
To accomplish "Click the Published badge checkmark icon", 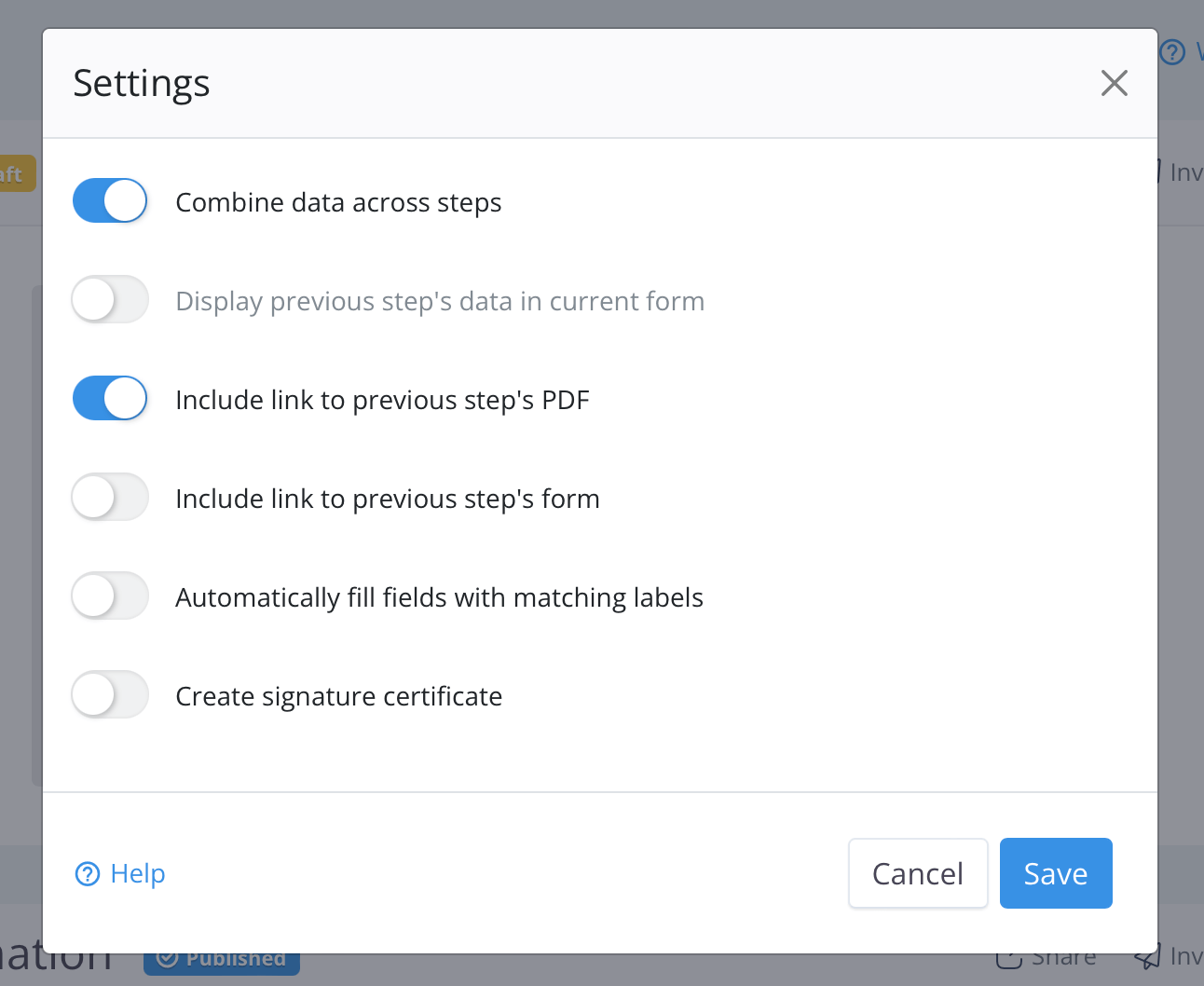I will point(168,958).
